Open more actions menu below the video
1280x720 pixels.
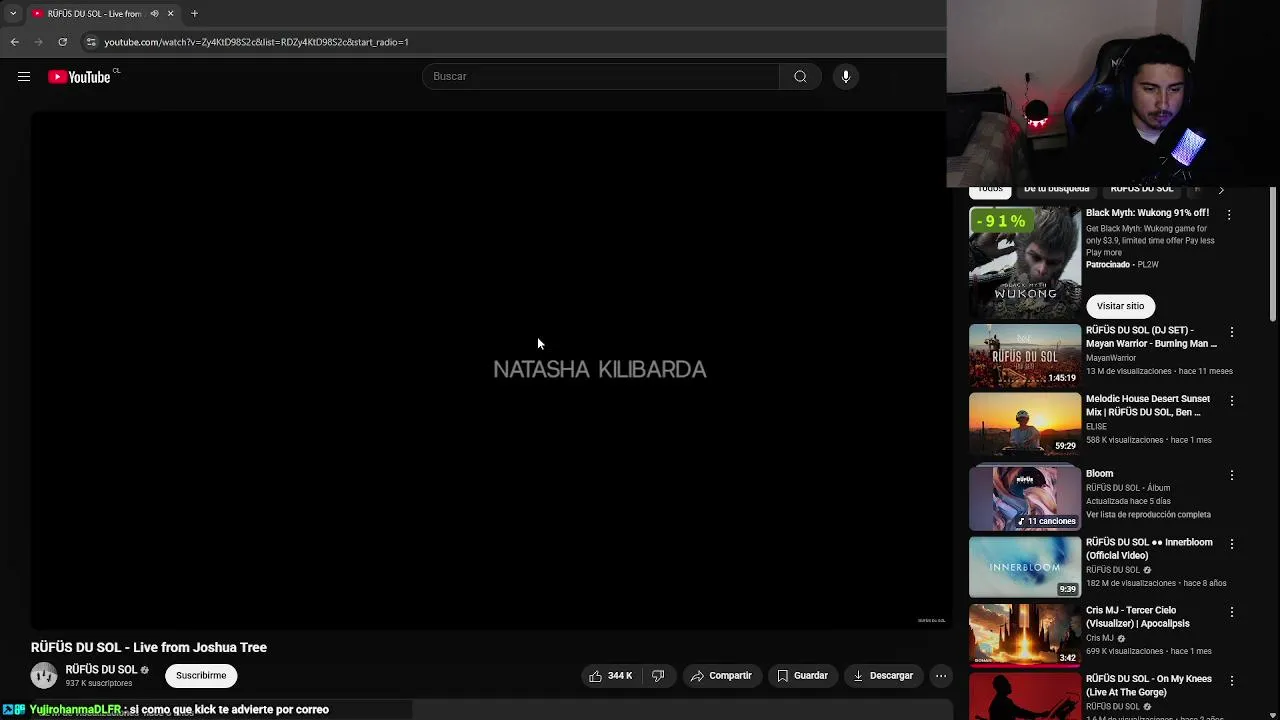pyautogui.click(x=941, y=676)
